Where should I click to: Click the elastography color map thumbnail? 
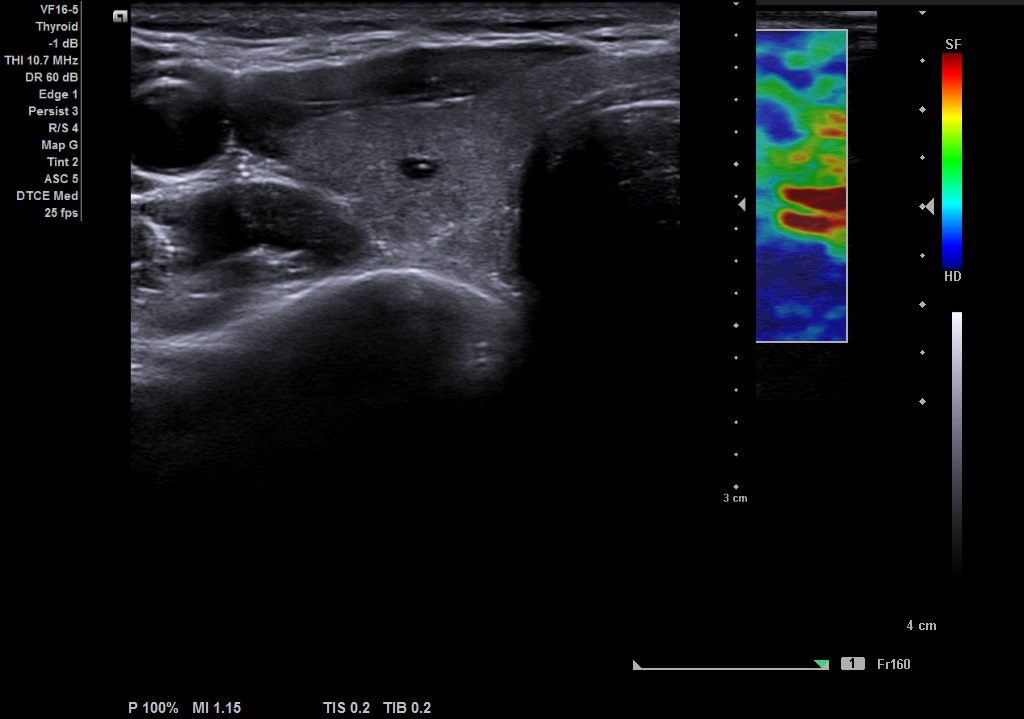pyautogui.click(x=802, y=185)
